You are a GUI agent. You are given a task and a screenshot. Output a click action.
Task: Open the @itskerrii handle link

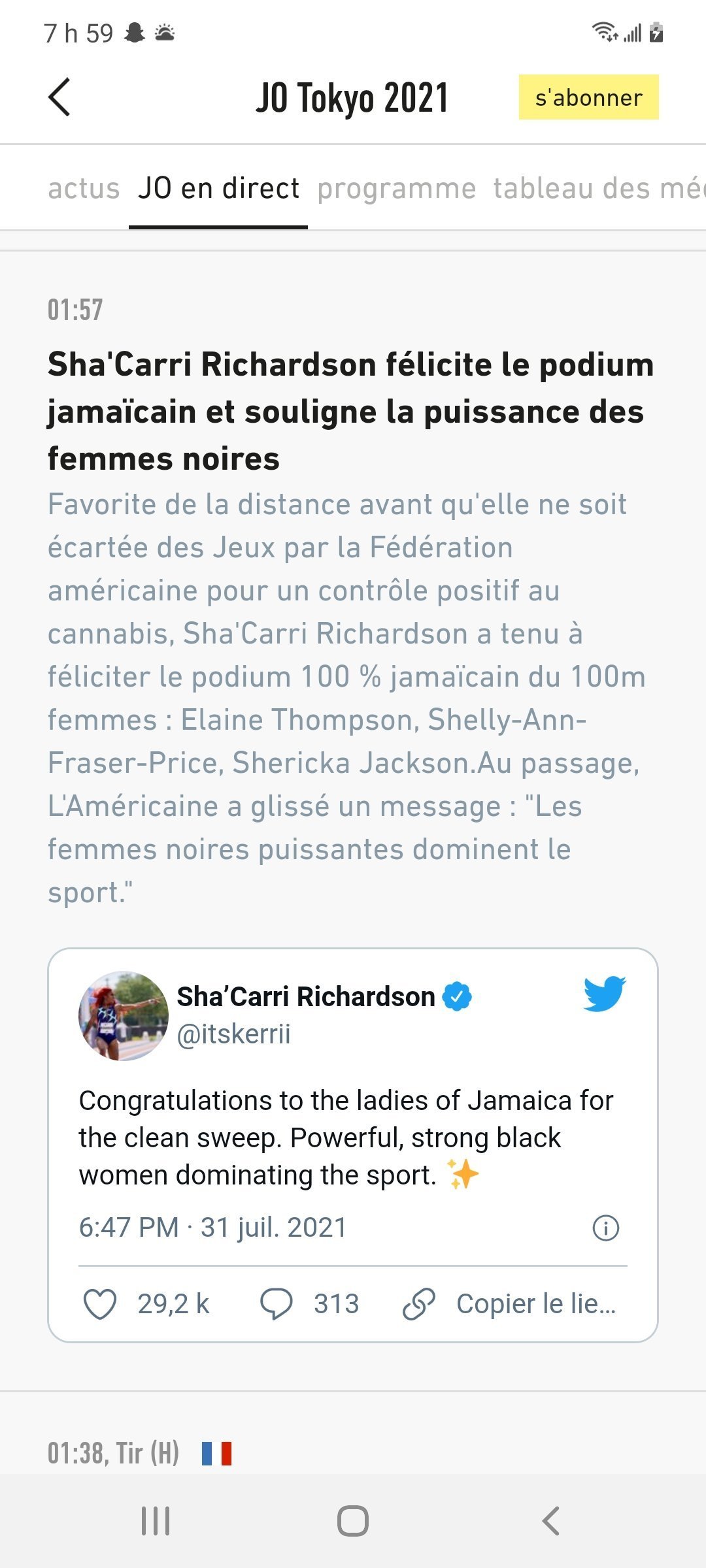click(234, 1034)
